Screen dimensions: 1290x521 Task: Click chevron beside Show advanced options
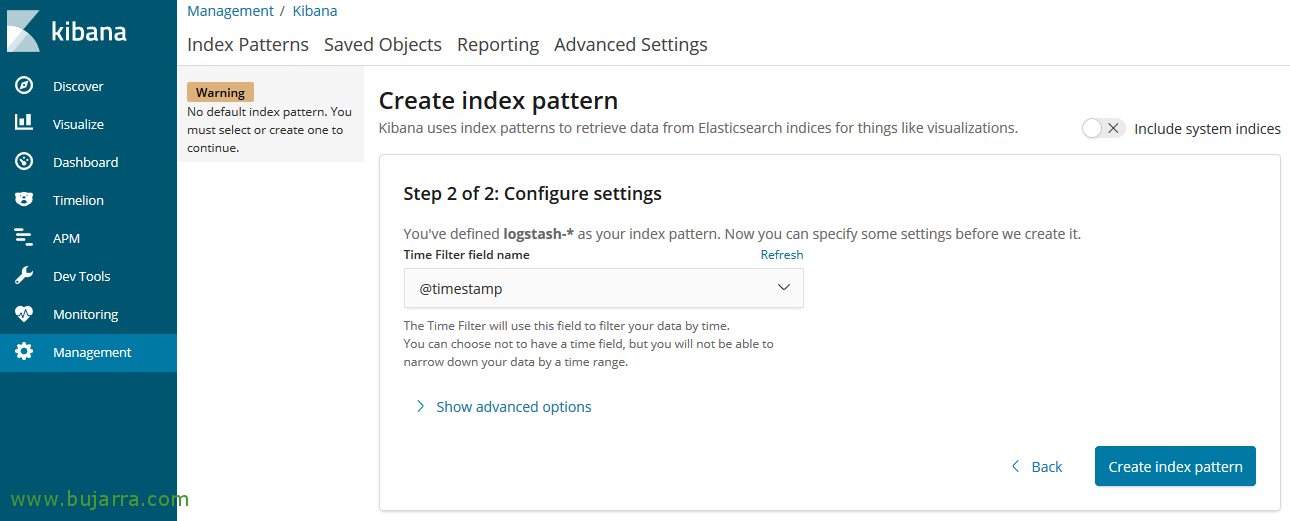click(x=420, y=407)
